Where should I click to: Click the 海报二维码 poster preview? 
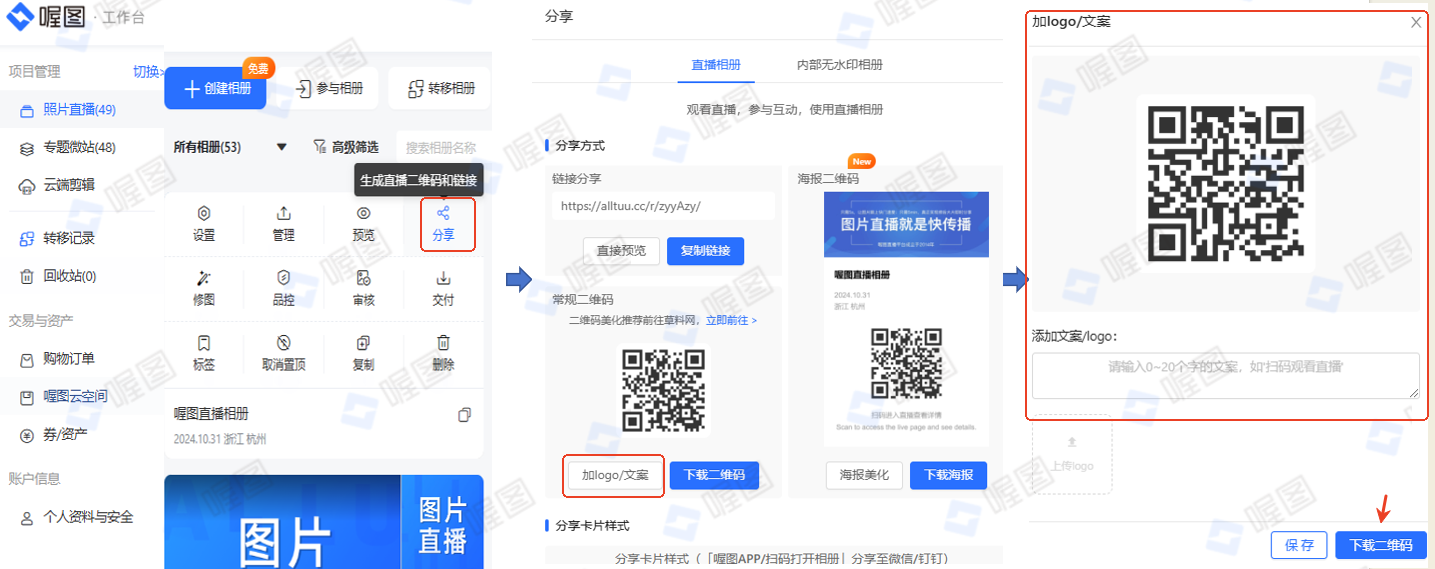click(906, 318)
